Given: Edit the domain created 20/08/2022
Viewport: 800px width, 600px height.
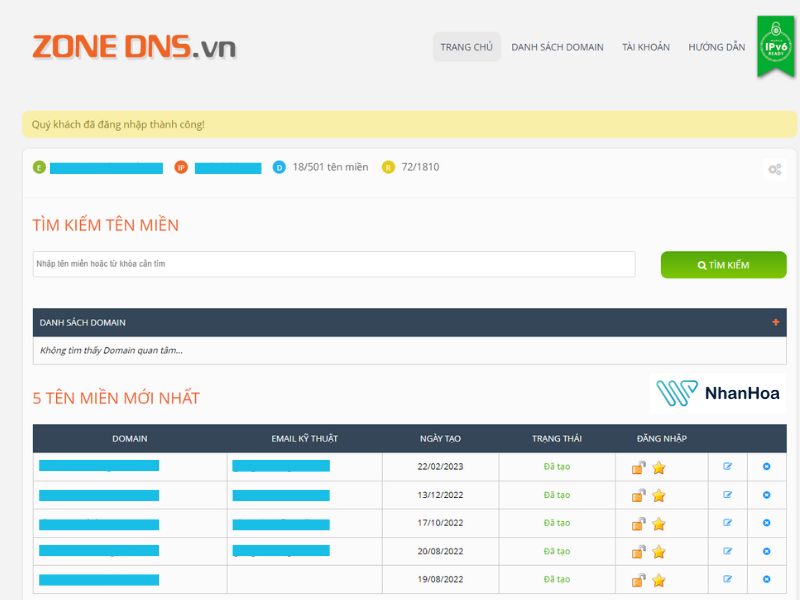Looking at the screenshot, I should tap(728, 551).
